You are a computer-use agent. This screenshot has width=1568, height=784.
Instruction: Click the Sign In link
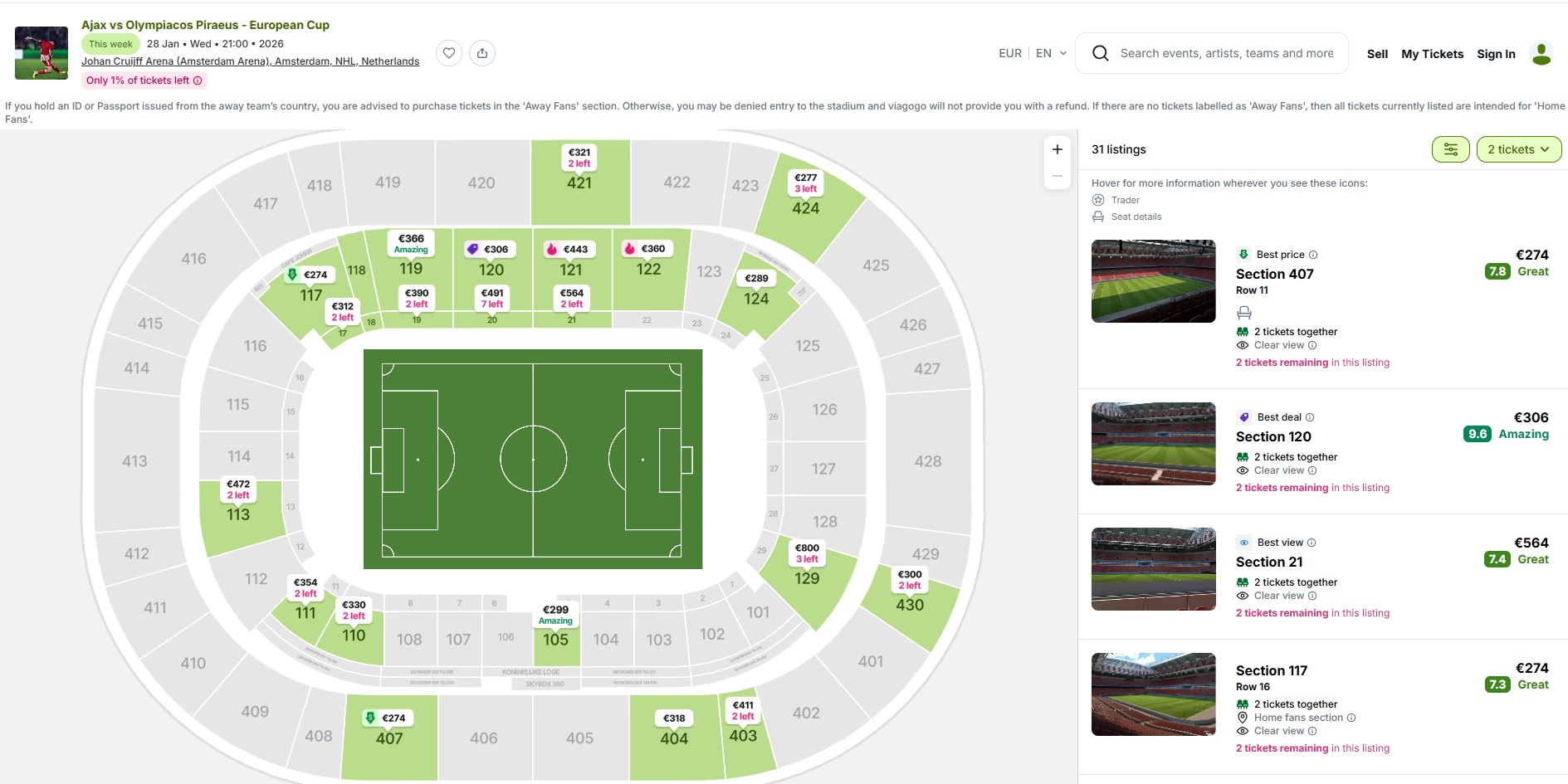point(1496,54)
